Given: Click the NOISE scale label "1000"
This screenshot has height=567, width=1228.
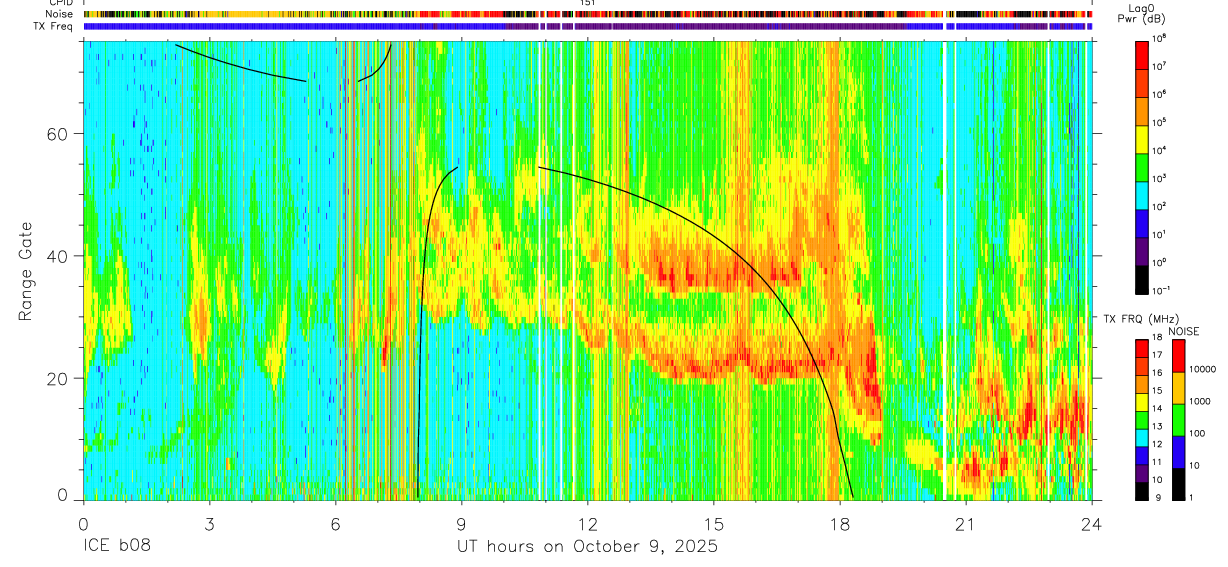Looking at the screenshot, I should 1201,400.
